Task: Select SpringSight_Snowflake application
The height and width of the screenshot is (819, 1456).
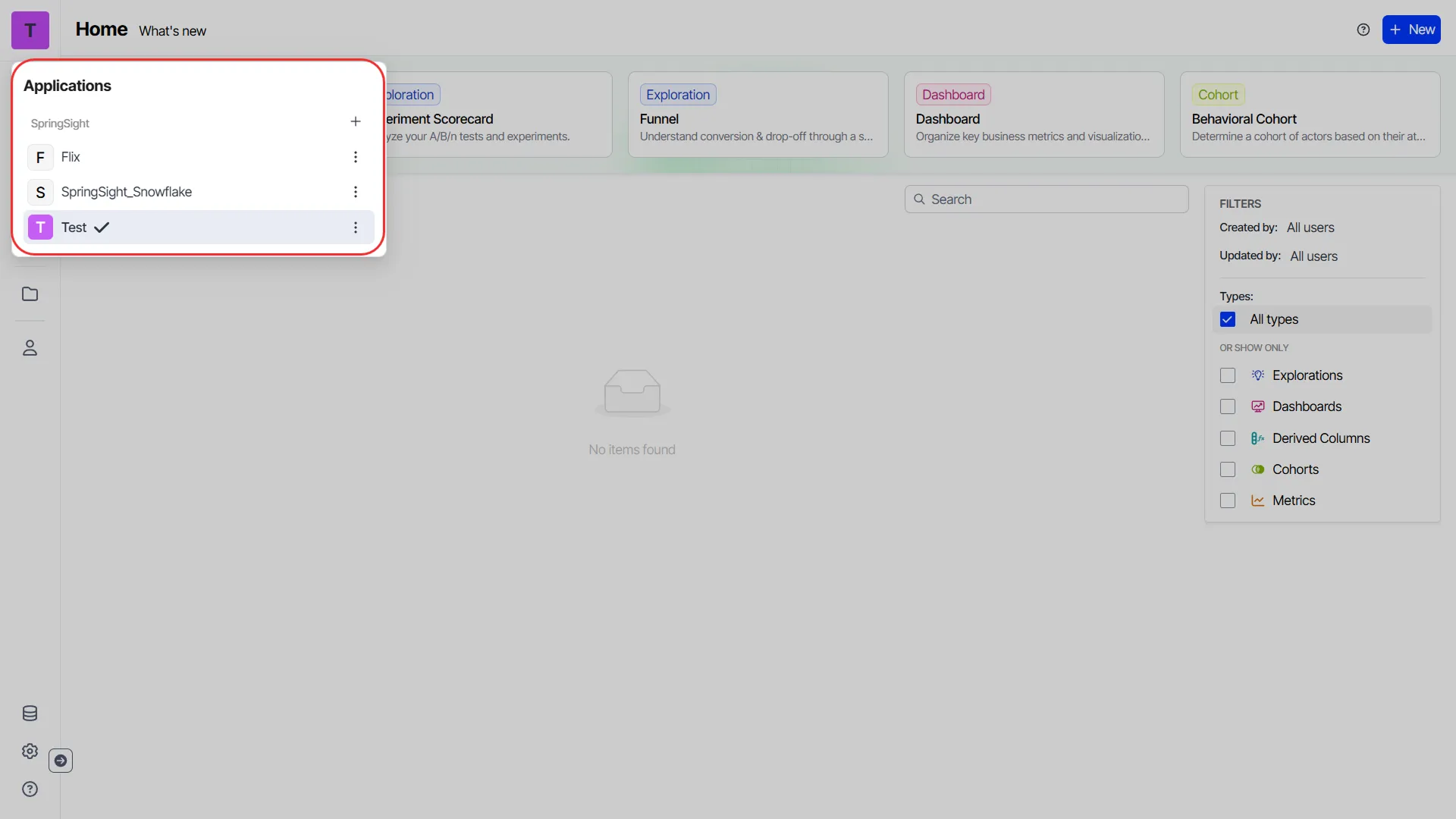Action: pos(200,192)
